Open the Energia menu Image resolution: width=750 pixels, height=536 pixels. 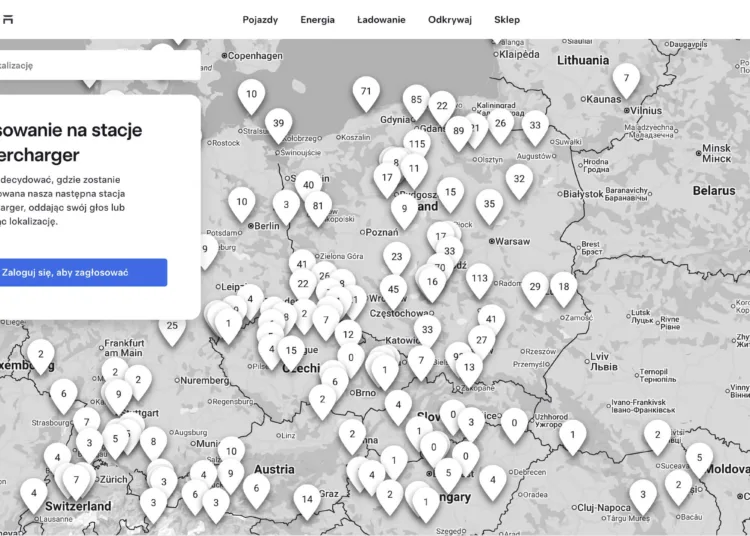[x=317, y=20]
